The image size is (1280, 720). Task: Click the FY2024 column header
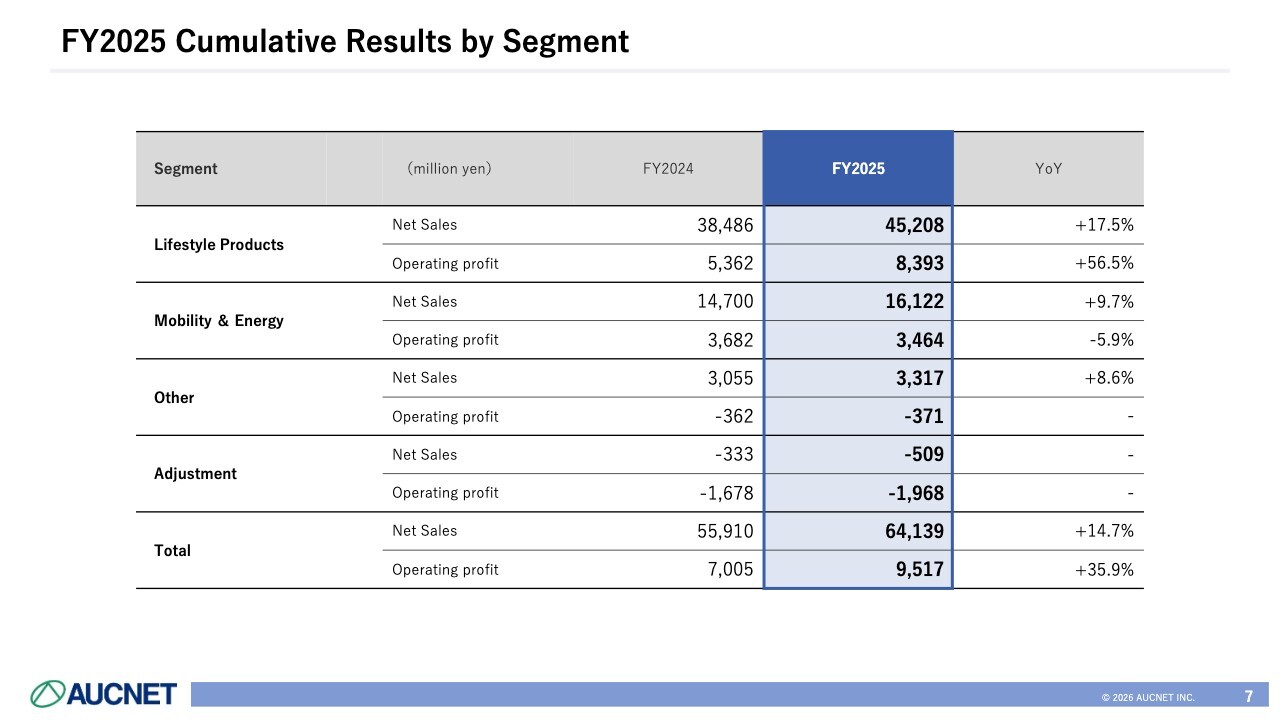point(668,169)
